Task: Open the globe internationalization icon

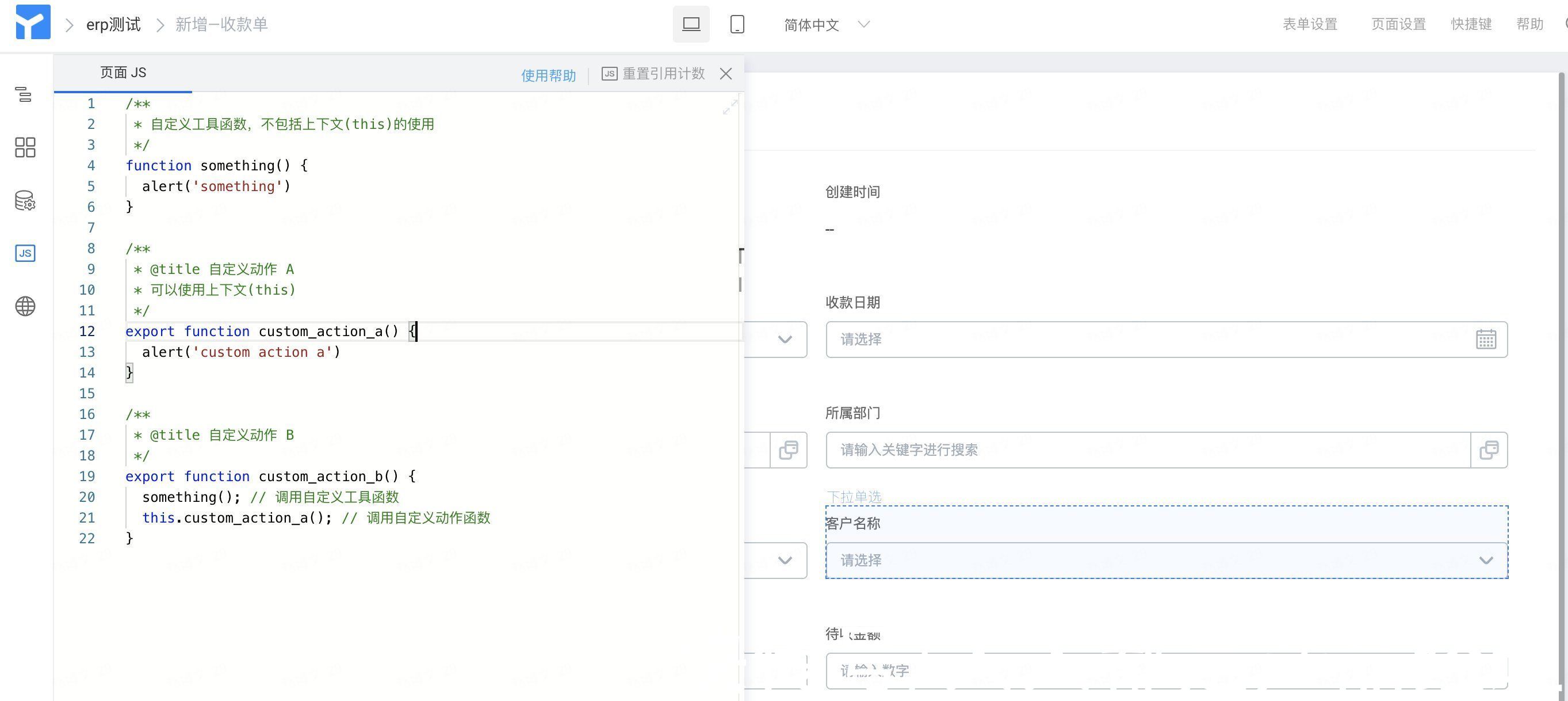Action: click(25, 306)
